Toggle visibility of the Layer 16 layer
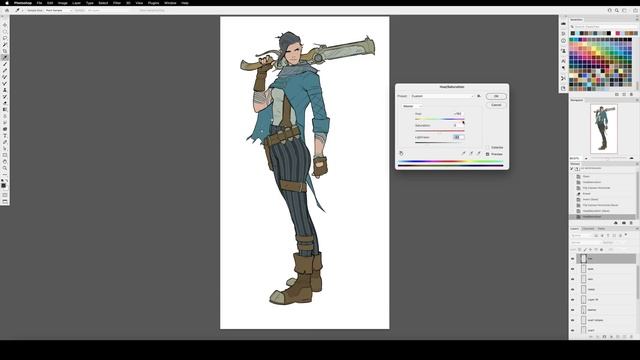 point(572,300)
